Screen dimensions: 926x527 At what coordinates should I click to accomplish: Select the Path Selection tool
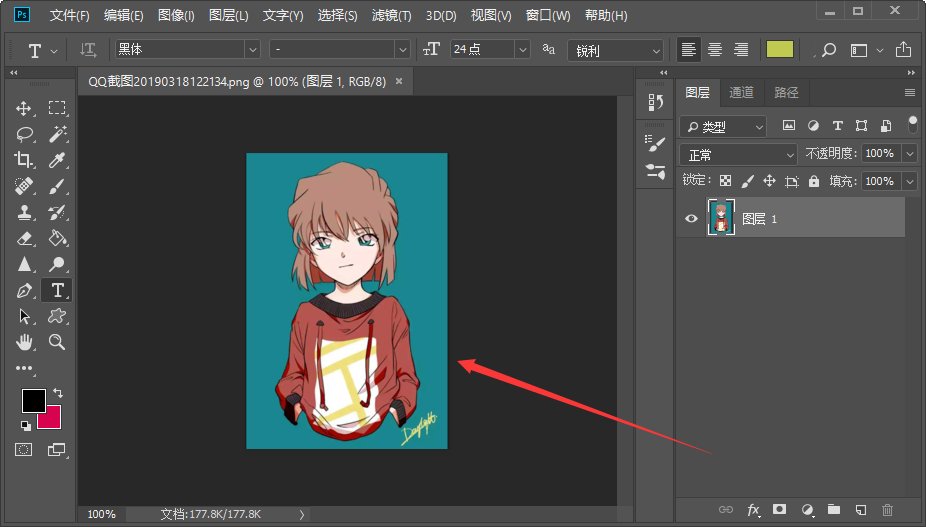tap(24, 316)
